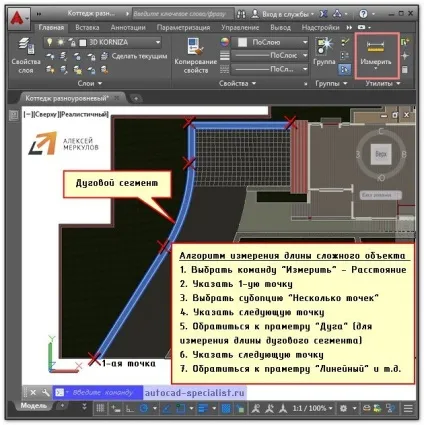424x425 pixels.
Task: Toggle selection cycling in status bar
Action: [240, 408]
